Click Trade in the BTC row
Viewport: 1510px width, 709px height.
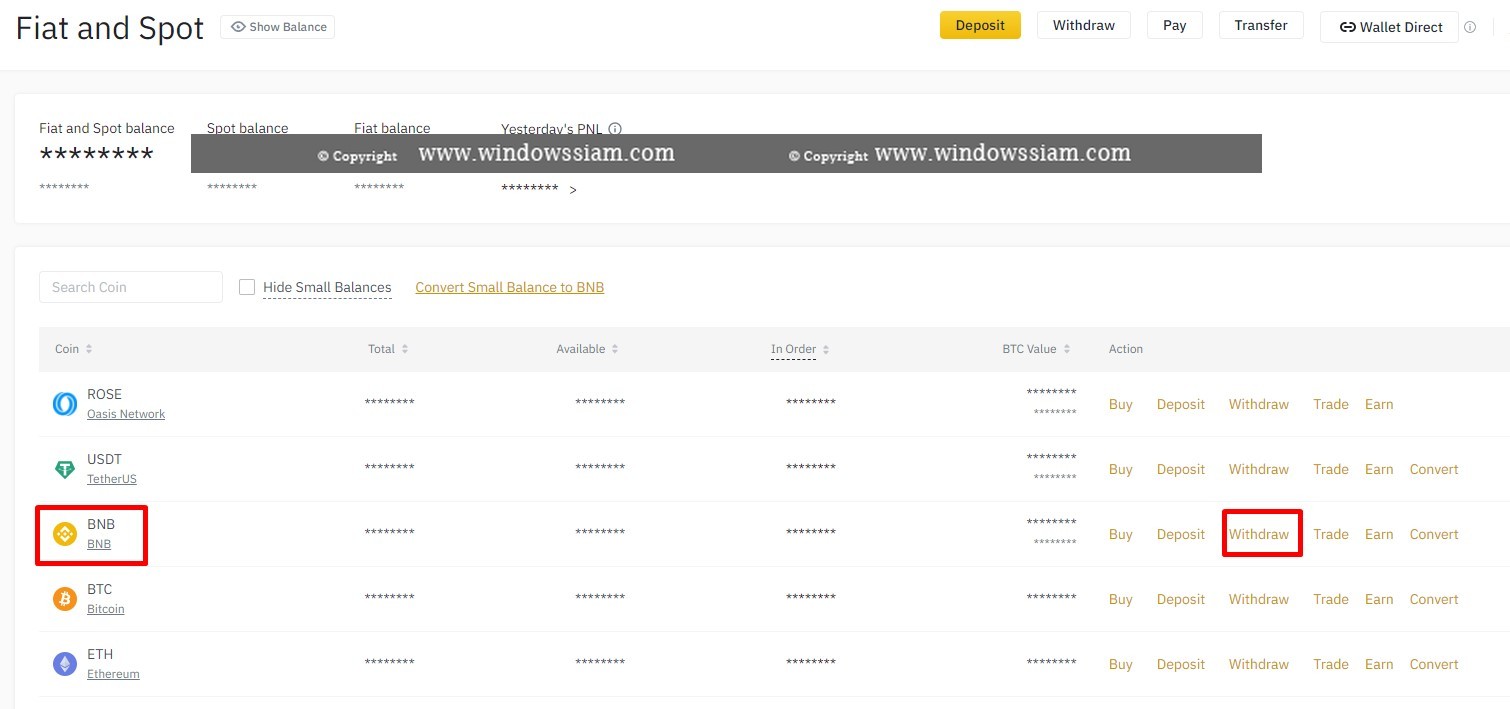pyautogui.click(x=1331, y=599)
